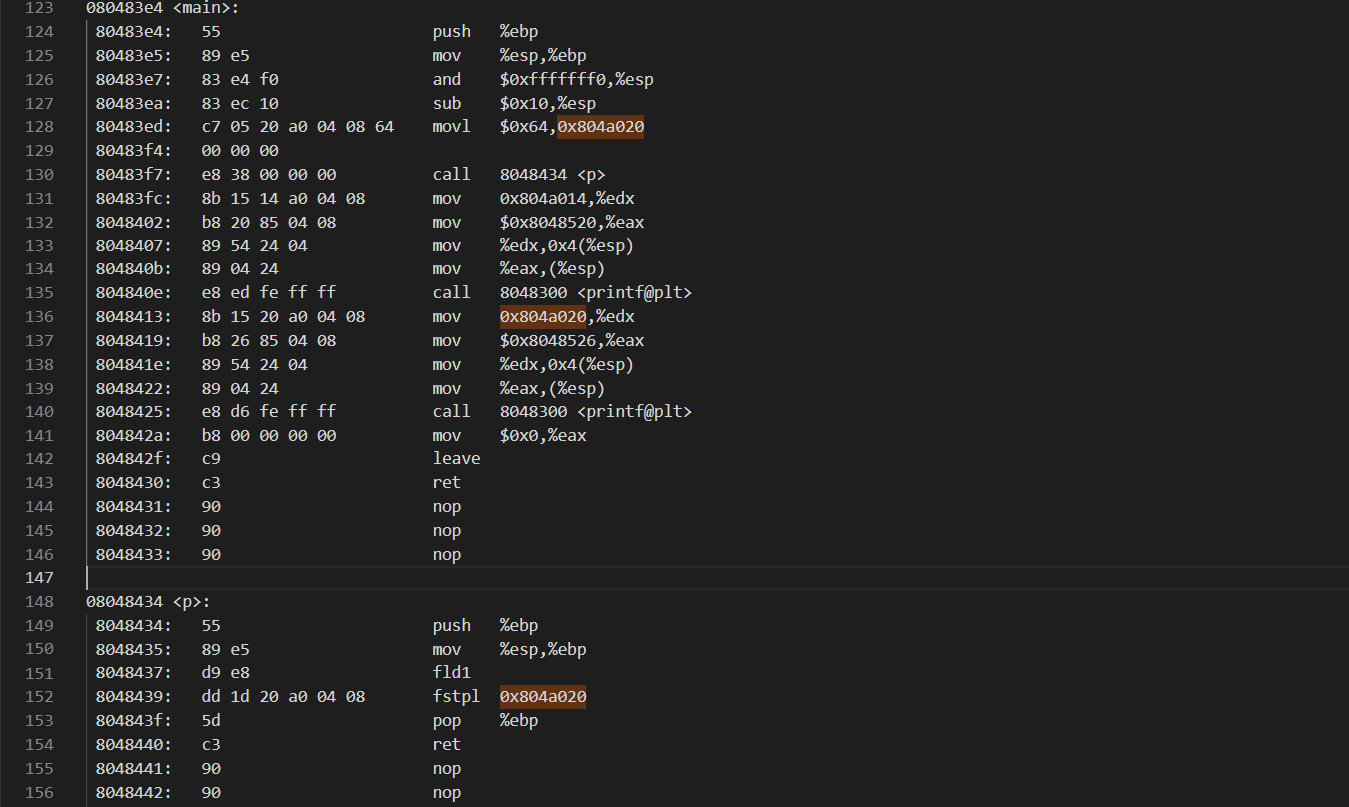Click bytes 'e8 ed fe ff ff' on line 135
The height and width of the screenshot is (807, 1349).
[269, 293]
